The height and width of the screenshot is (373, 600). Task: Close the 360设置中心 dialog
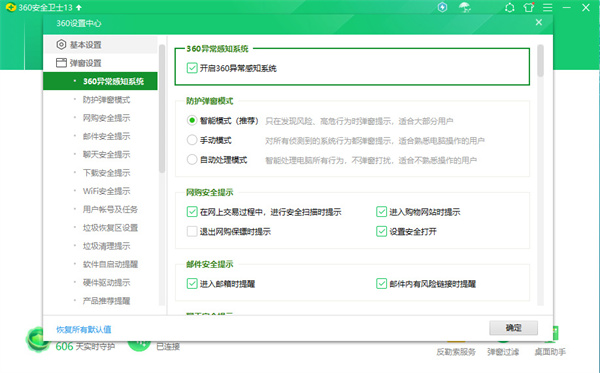click(x=539, y=22)
